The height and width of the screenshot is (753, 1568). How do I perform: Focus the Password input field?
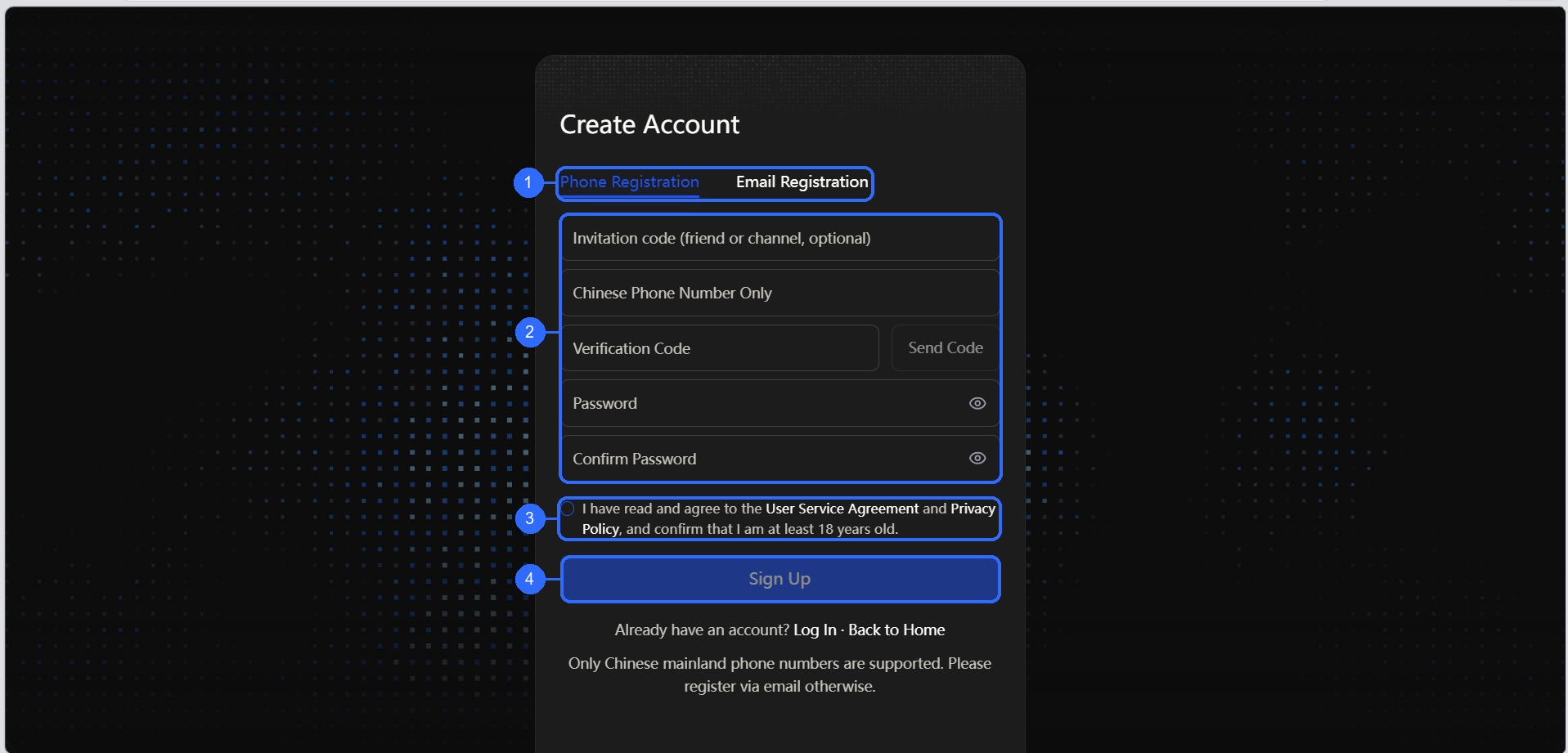coord(780,403)
